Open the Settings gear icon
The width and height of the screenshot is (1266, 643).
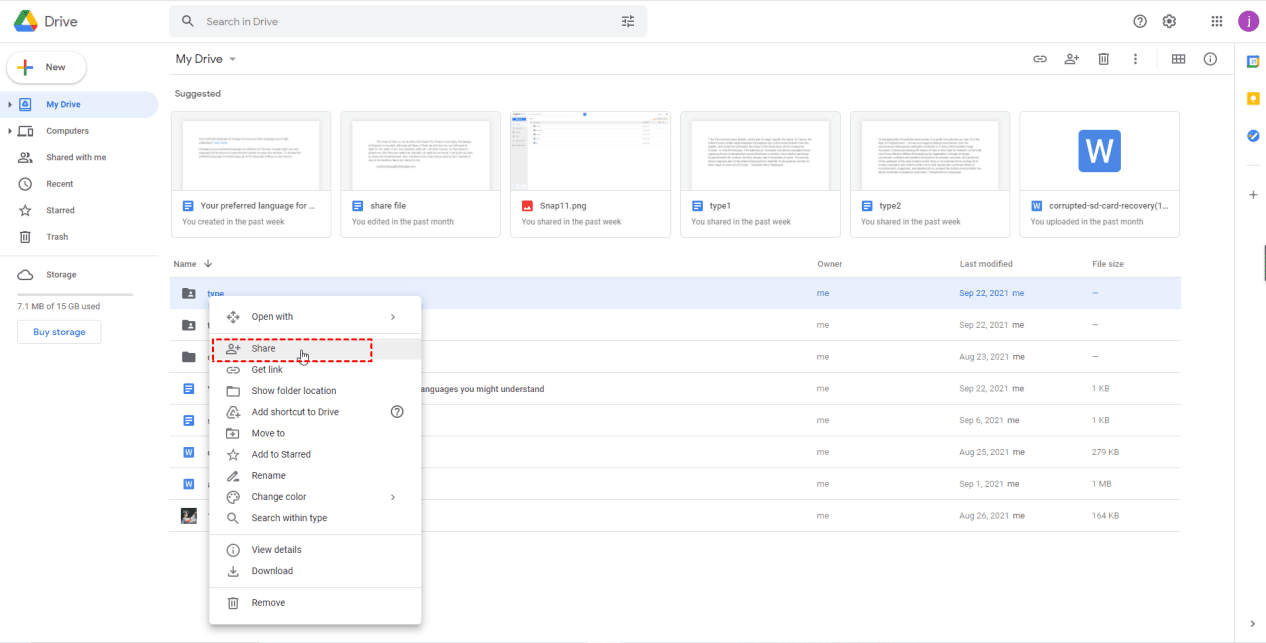1169,21
